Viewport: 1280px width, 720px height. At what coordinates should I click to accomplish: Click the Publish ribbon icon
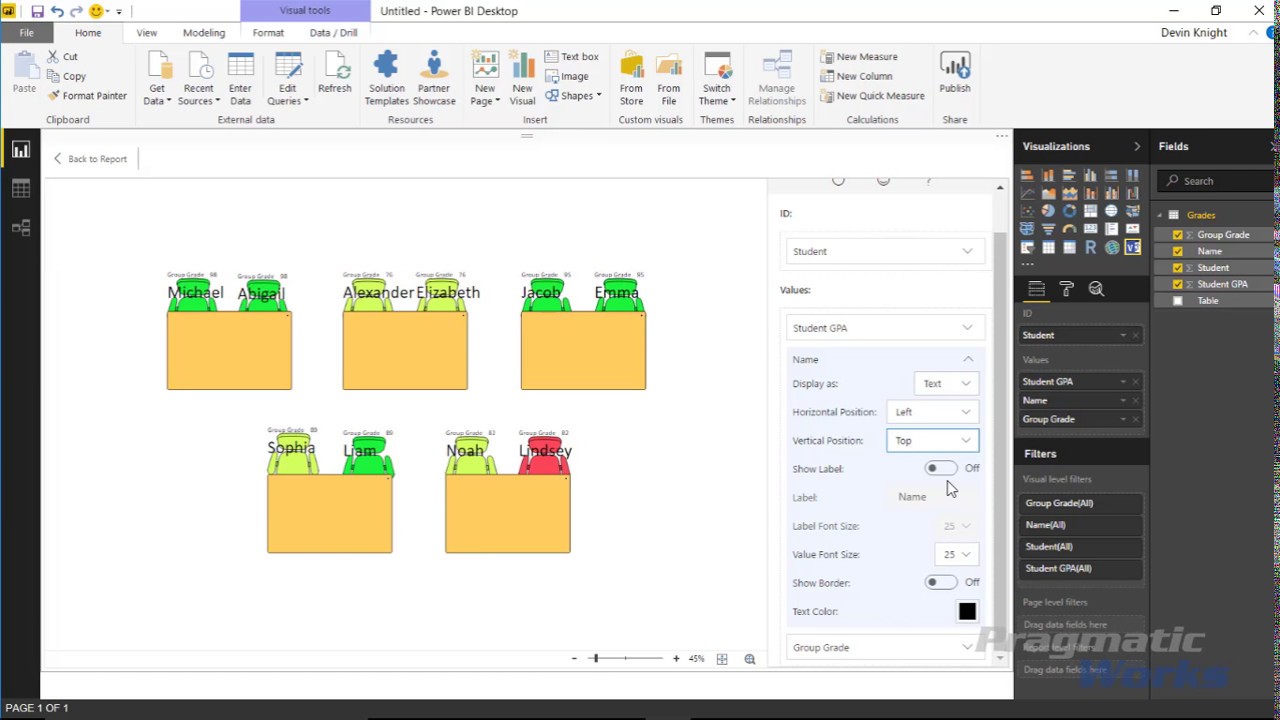tap(955, 75)
